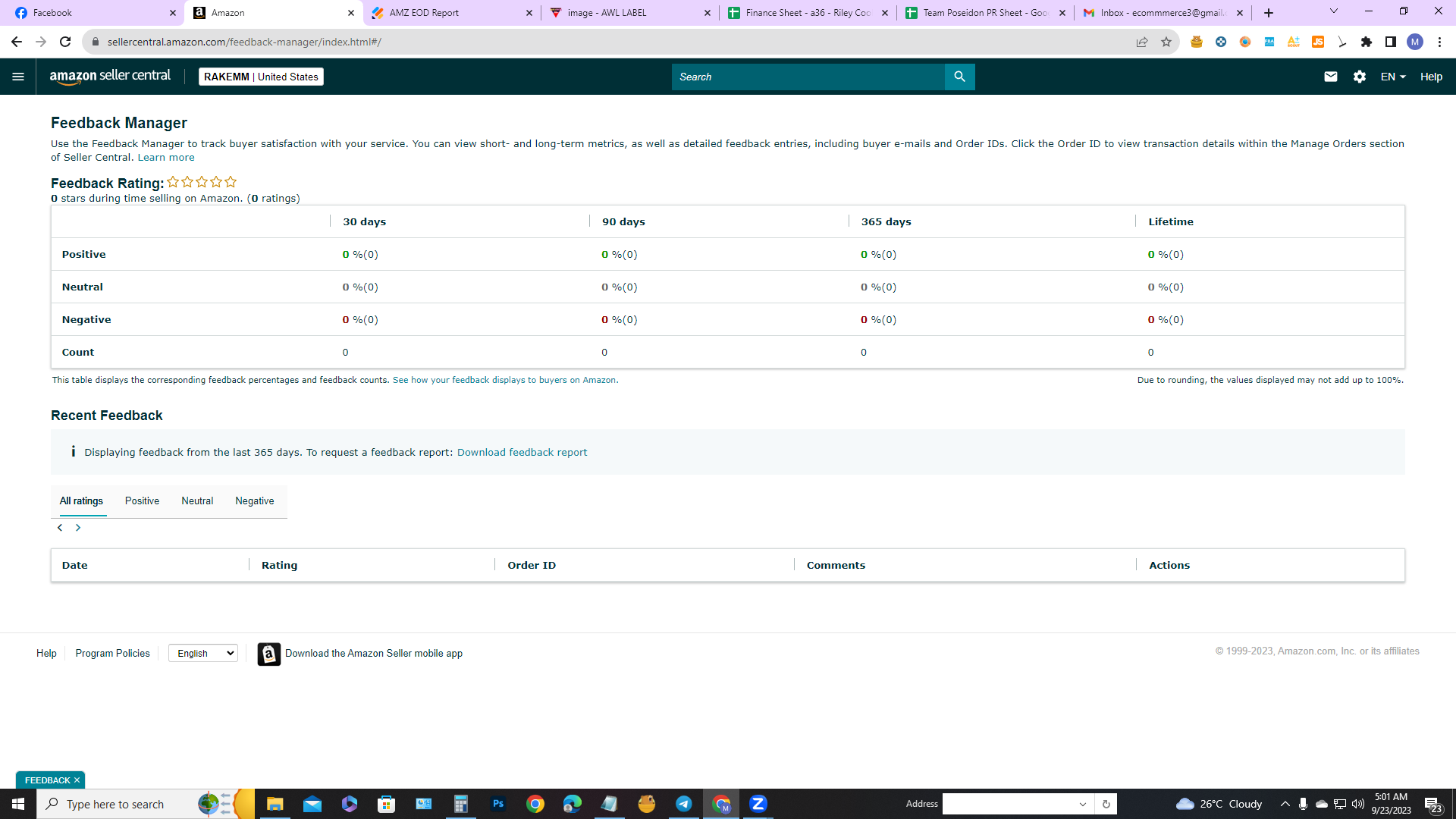Bookmark this page with the star icon
The height and width of the screenshot is (819, 1456).
coord(1166,42)
